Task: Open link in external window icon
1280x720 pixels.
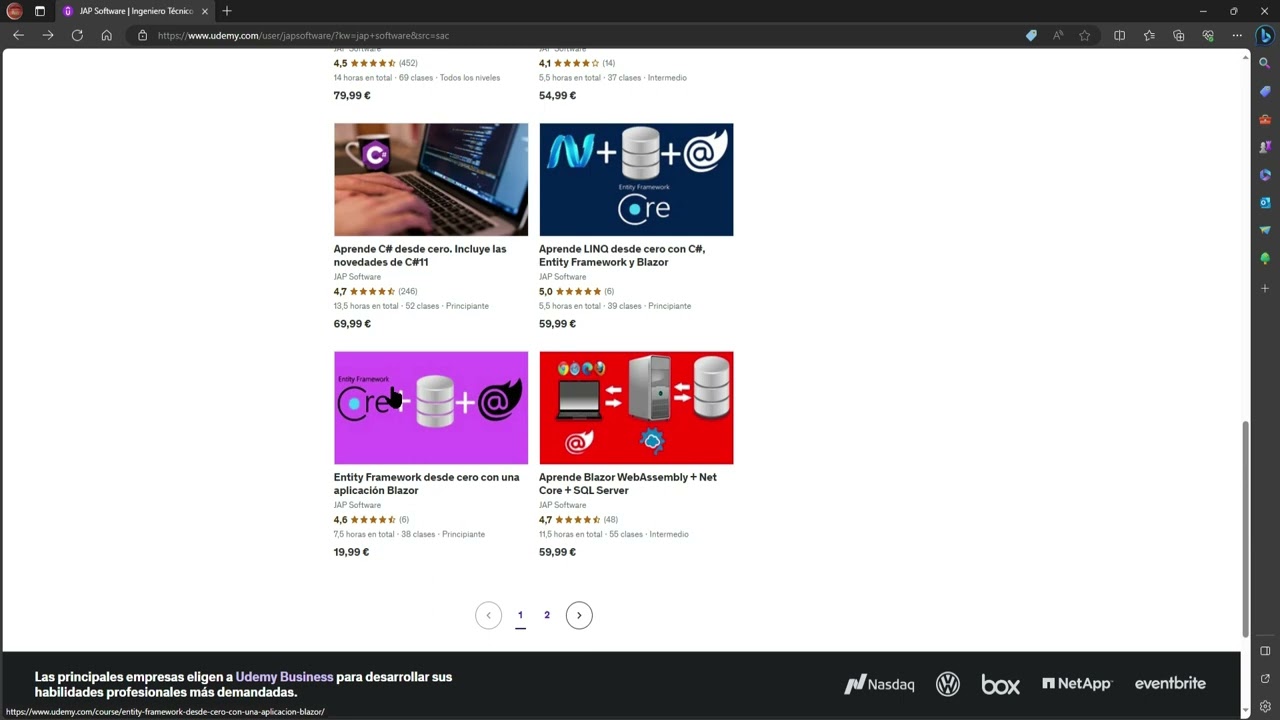Action: tap(1265, 679)
